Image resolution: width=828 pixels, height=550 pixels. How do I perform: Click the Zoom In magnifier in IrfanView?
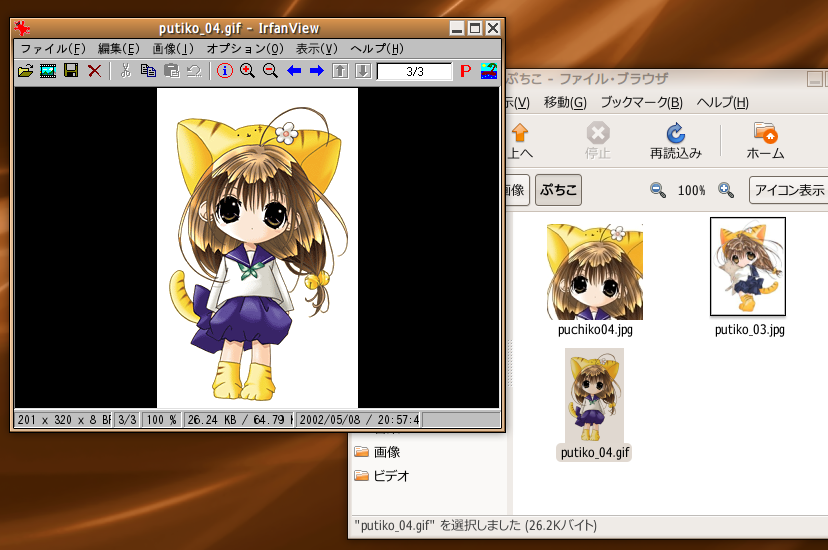click(x=247, y=71)
